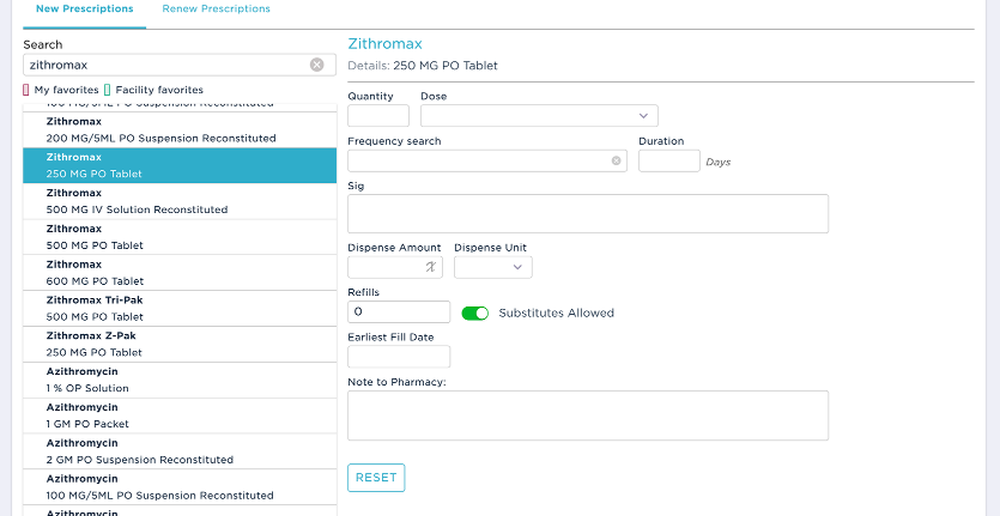Click the Dispense Amount calculation icon
The image size is (1000, 516).
pos(431,267)
